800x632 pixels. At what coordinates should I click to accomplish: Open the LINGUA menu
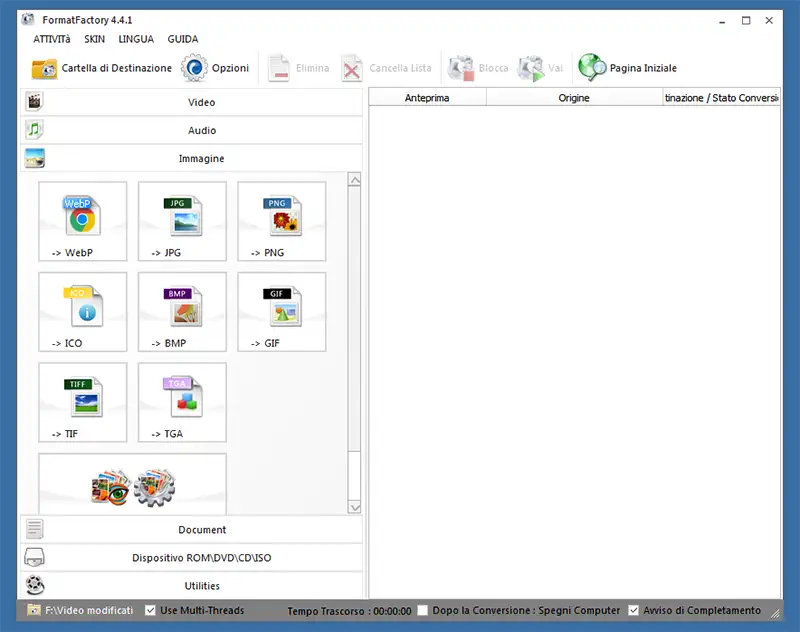coord(136,39)
